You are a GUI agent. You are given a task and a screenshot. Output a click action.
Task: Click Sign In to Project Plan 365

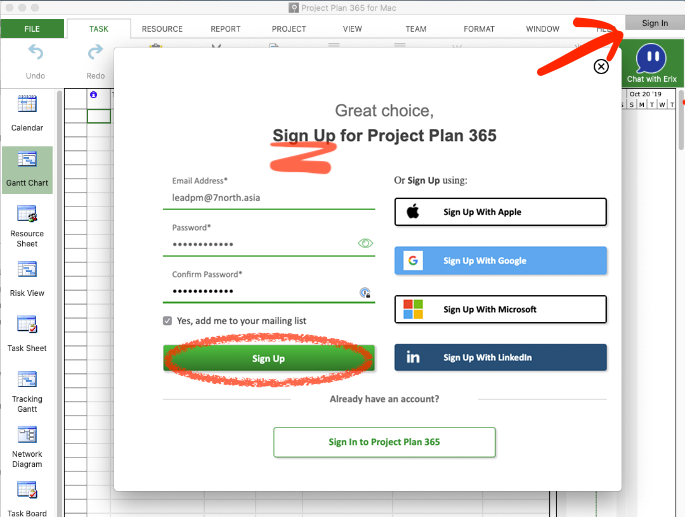(384, 442)
